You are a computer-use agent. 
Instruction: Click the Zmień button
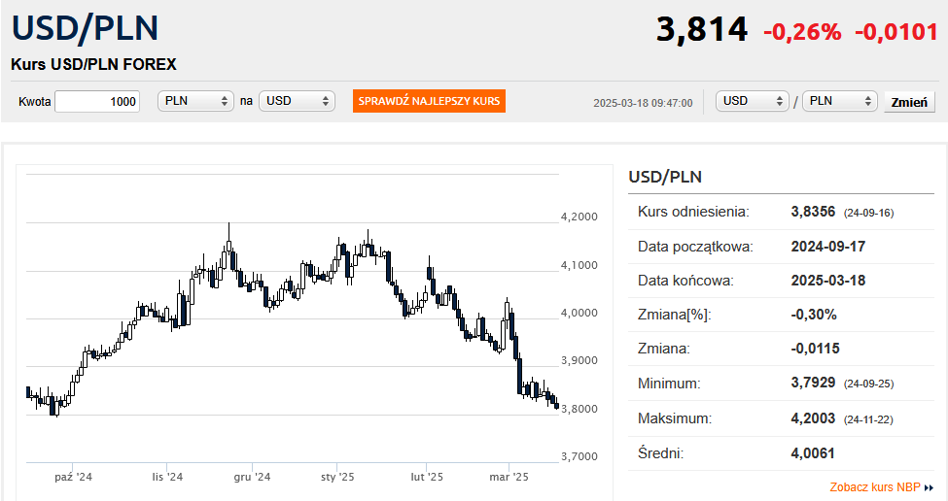(x=909, y=102)
